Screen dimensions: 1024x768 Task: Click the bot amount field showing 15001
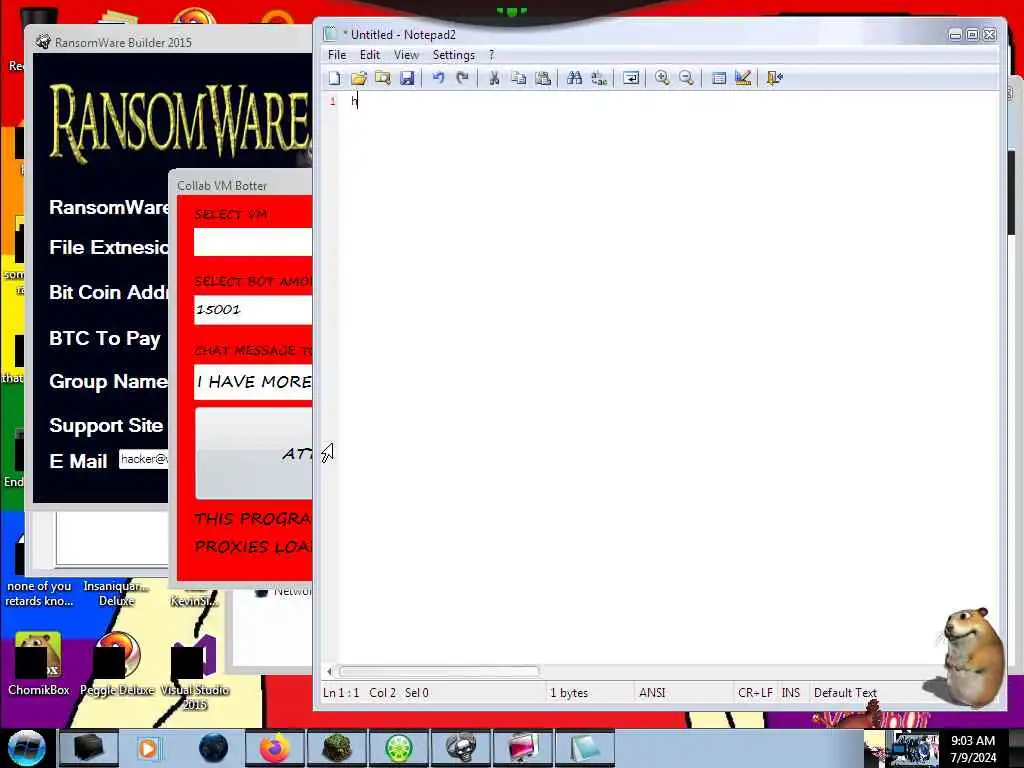pos(253,310)
